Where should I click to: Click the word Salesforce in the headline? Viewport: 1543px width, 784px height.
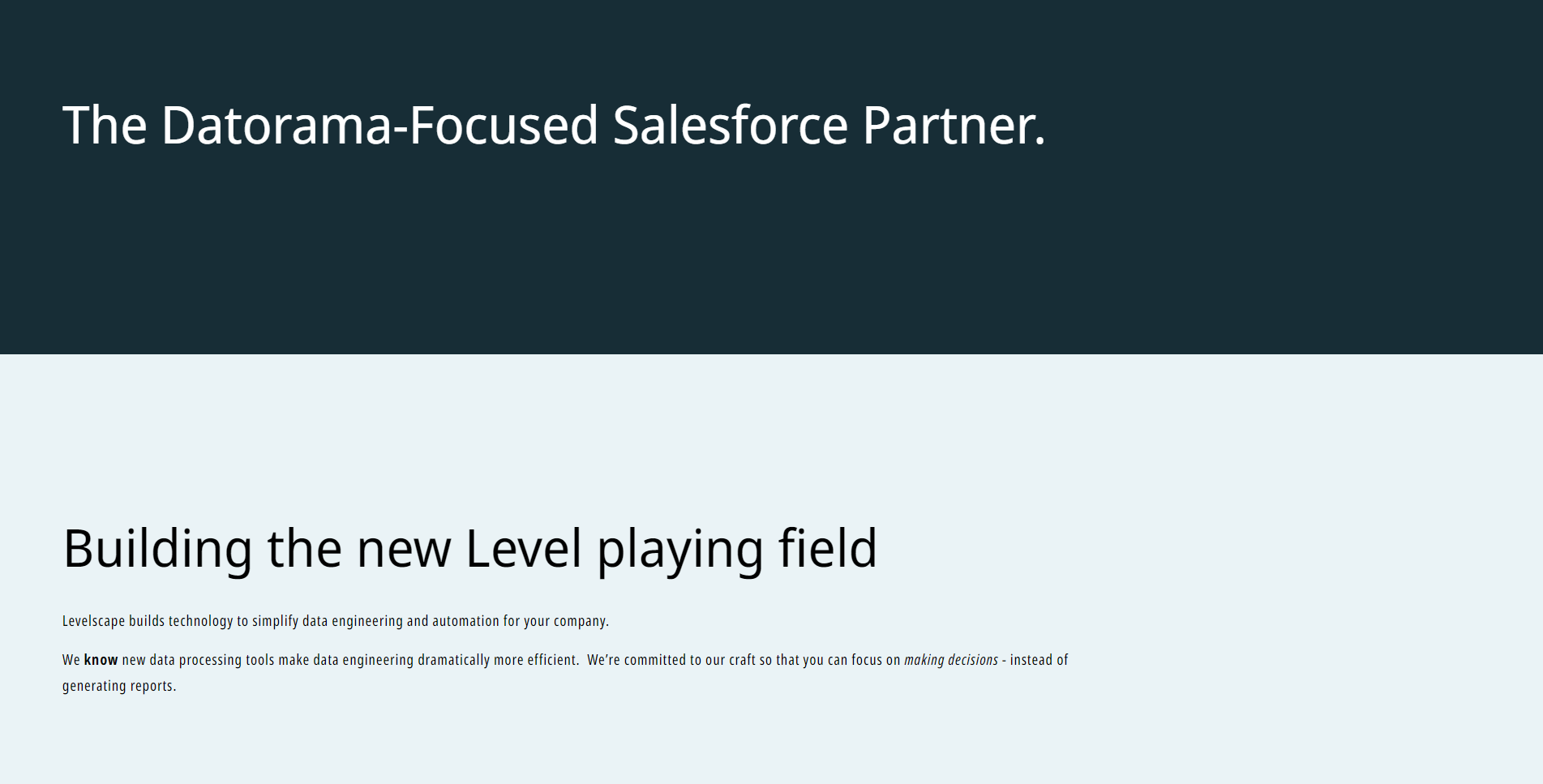730,126
